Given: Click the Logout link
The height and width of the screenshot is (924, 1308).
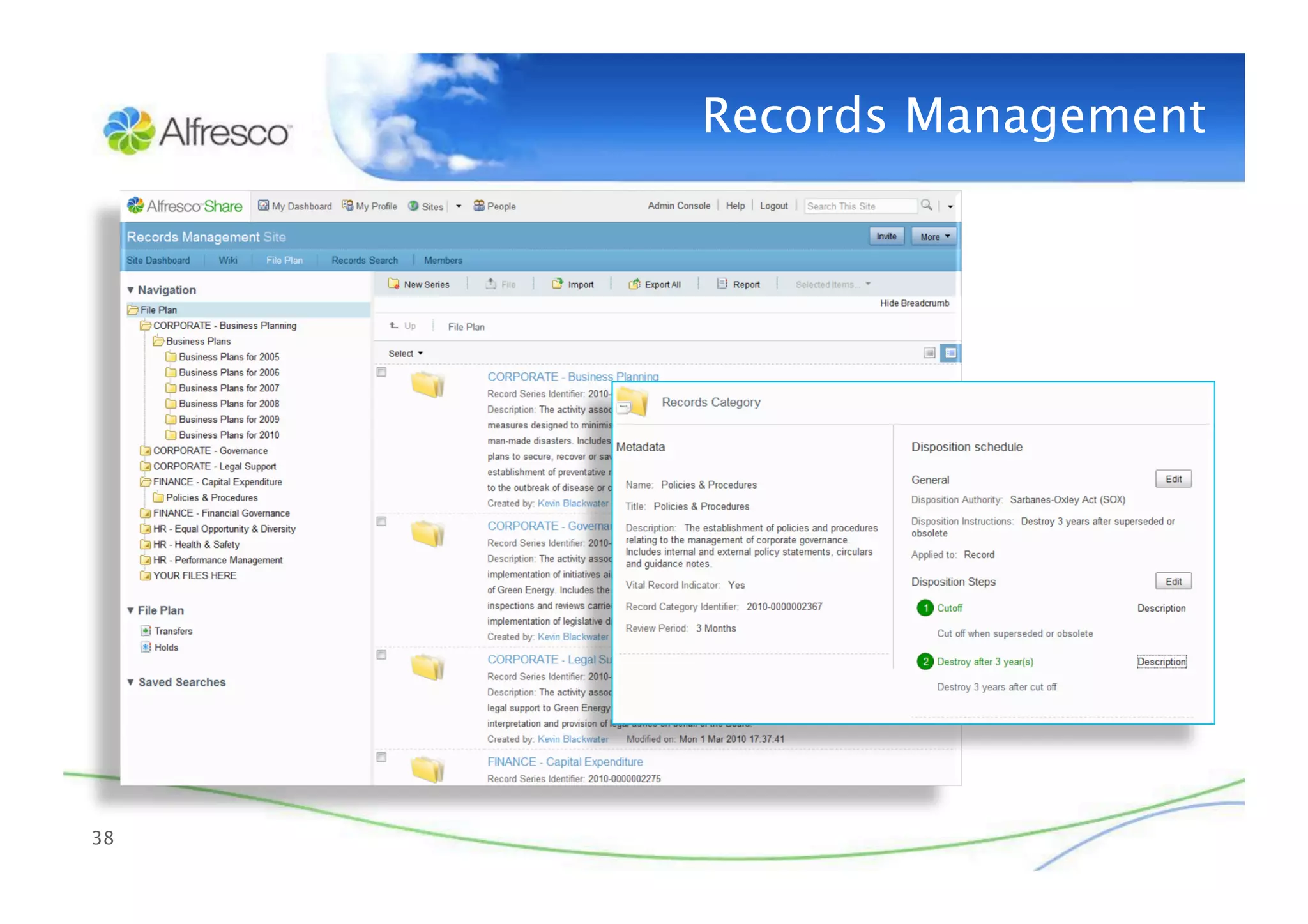Looking at the screenshot, I should (773, 206).
